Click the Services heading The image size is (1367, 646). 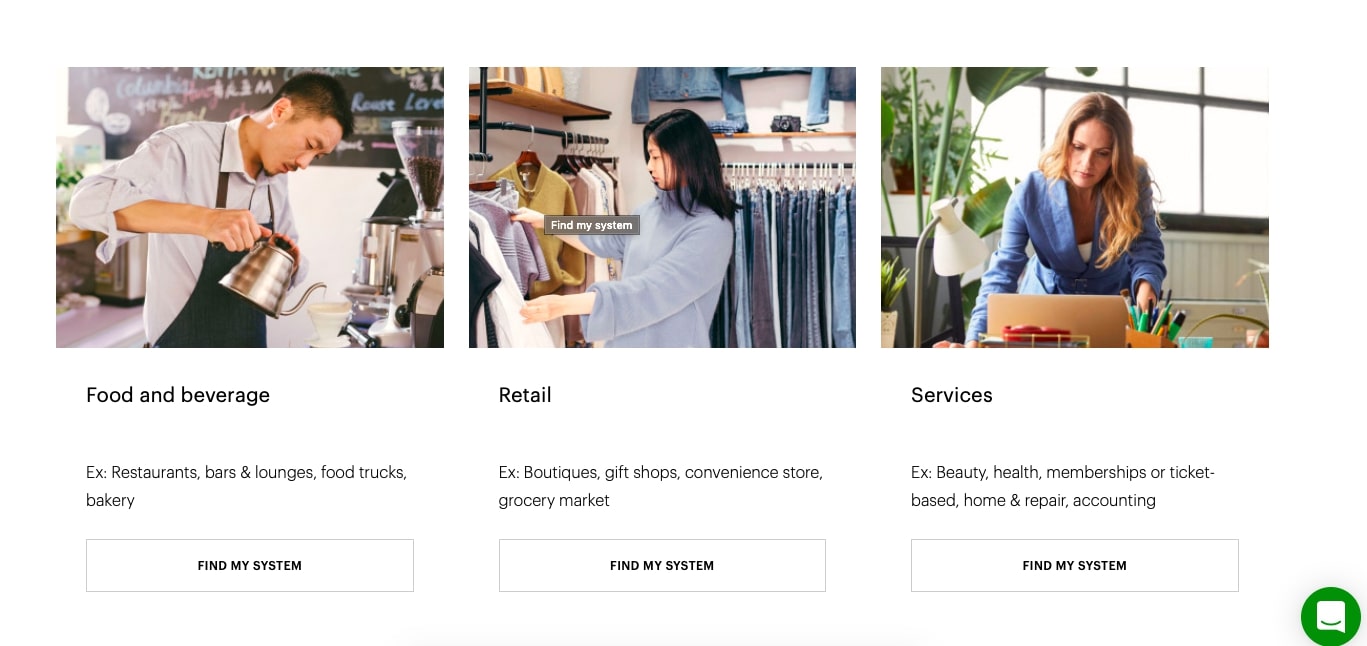[952, 395]
